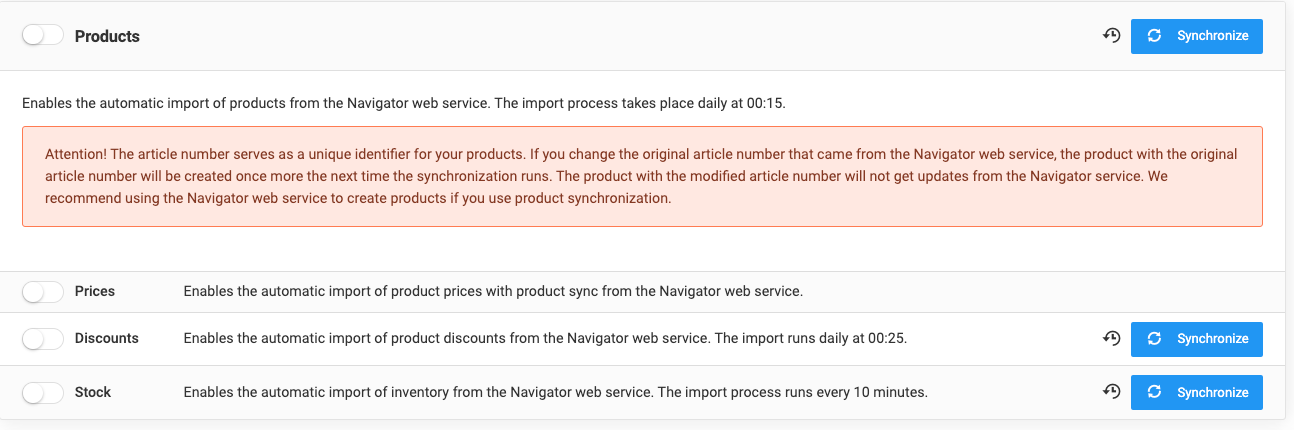Click the Stock inventory import description text

point(555,392)
